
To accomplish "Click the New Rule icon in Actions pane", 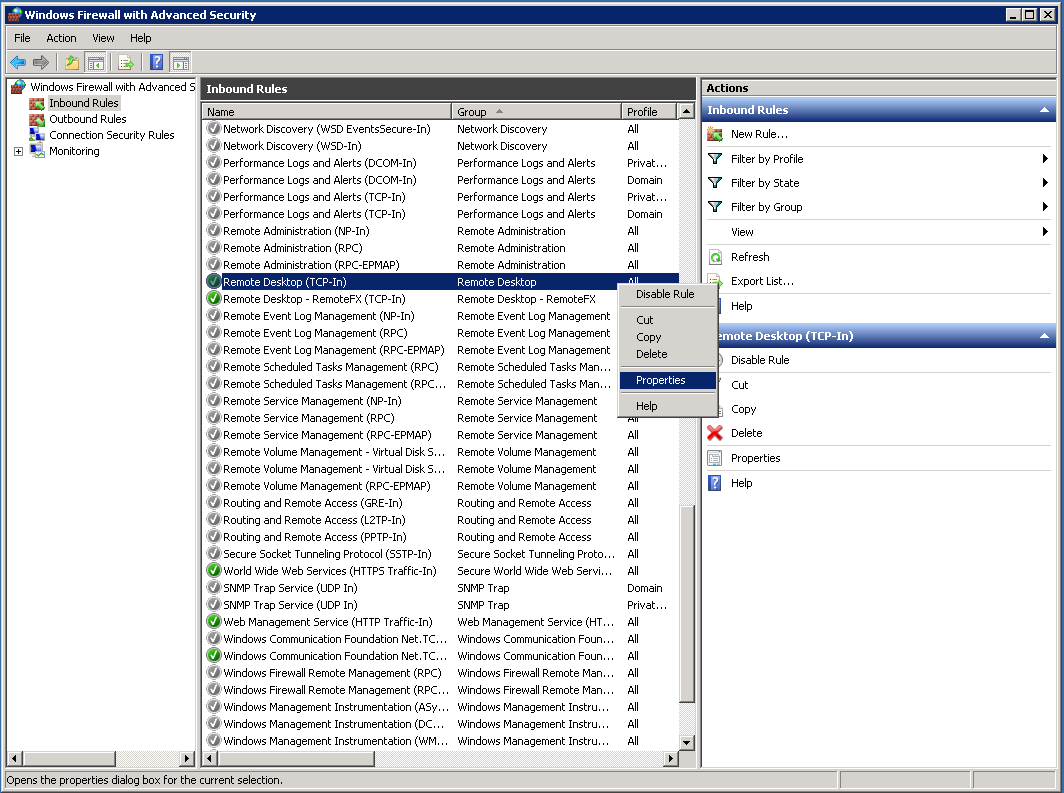I will coord(715,134).
